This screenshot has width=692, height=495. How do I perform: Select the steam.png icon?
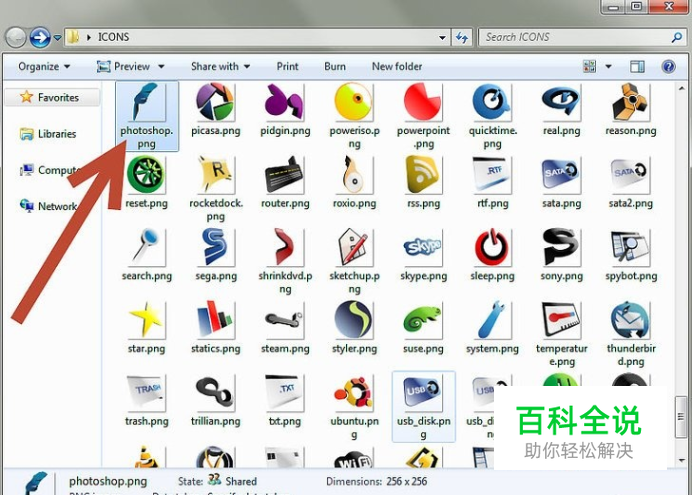tap(284, 320)
